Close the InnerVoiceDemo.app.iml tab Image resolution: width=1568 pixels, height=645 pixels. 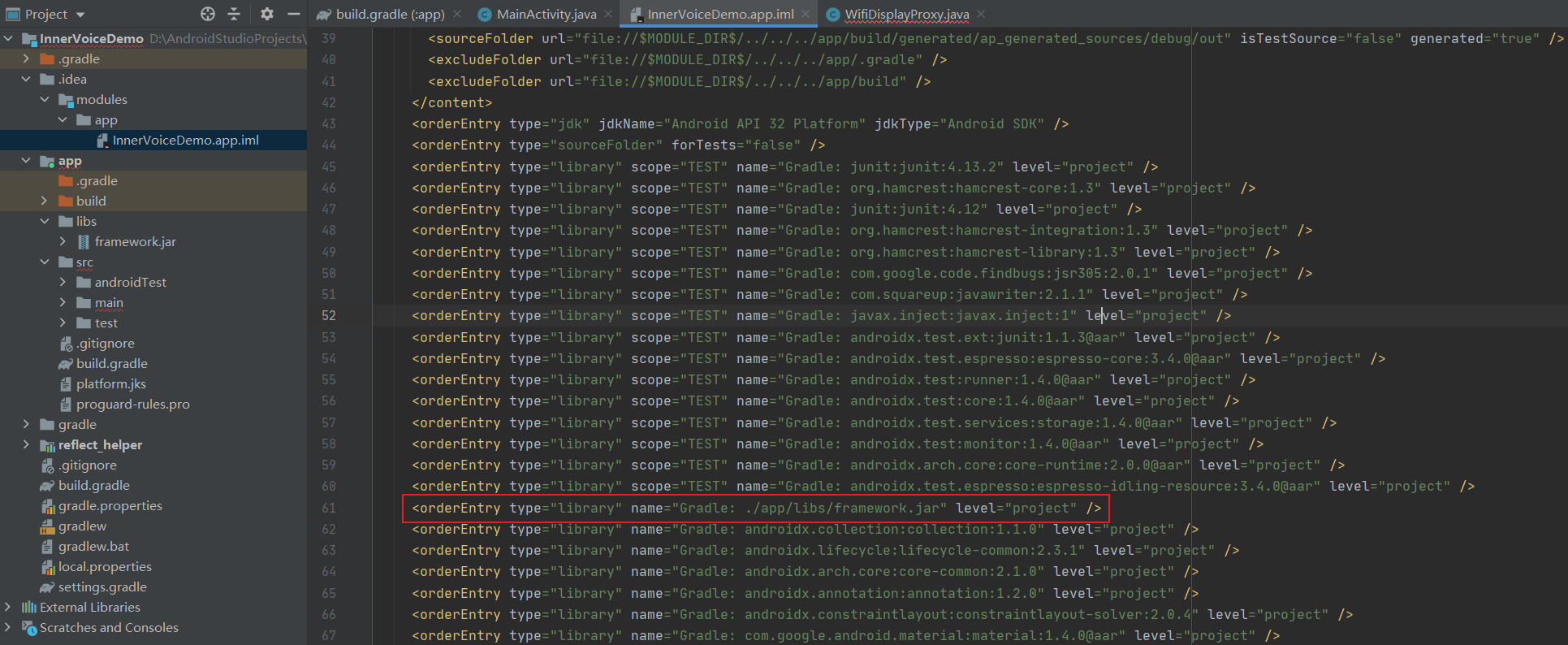point(806,14)
